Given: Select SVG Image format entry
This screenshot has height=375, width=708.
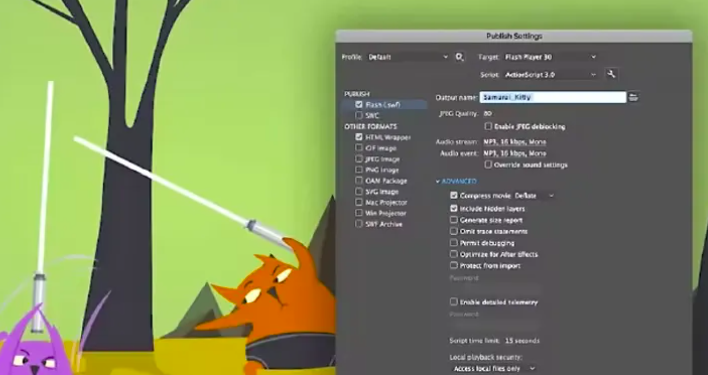Looking at the screenshot, I should 382,191.
